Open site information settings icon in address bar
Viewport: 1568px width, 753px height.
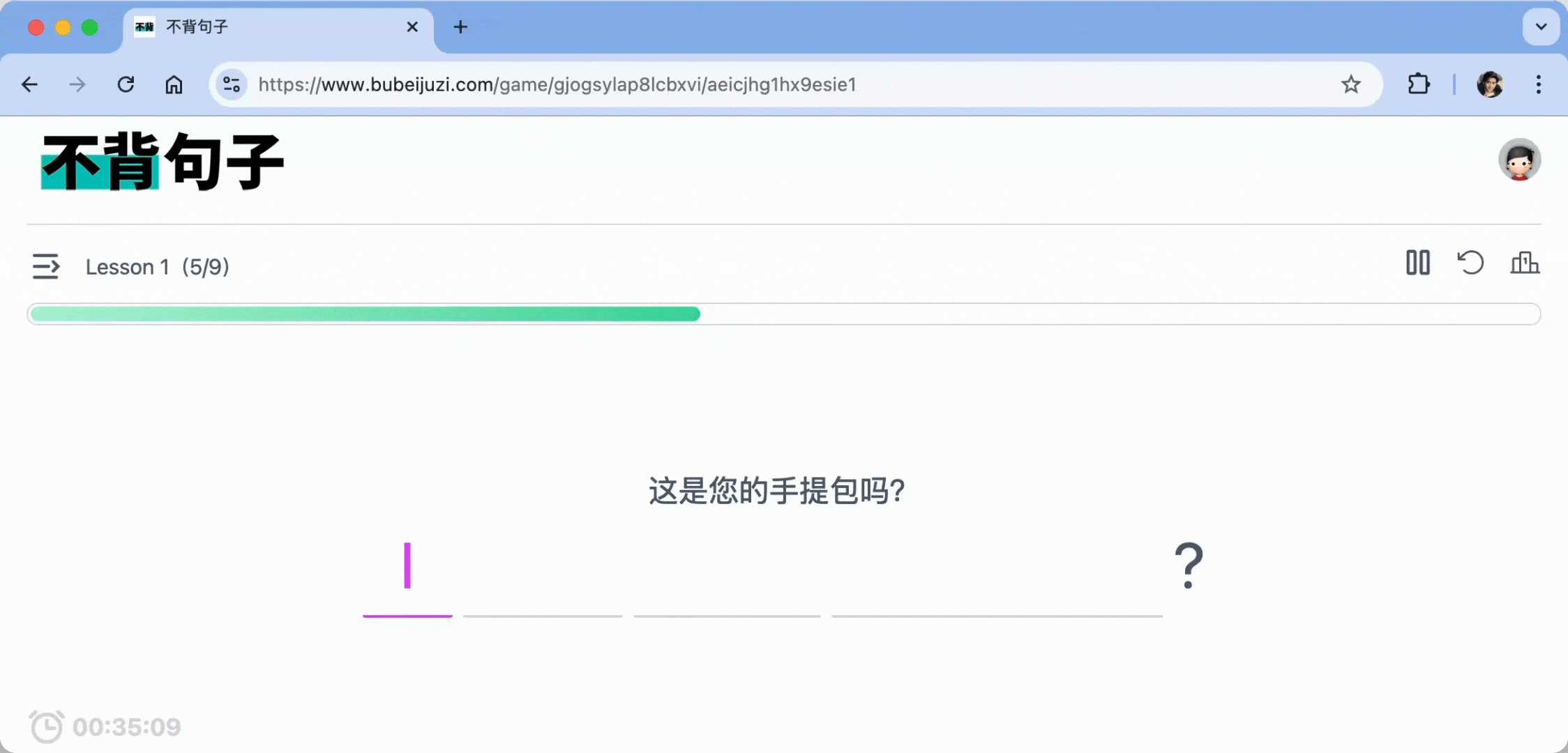pyautogui.click(x=232, y=84)
